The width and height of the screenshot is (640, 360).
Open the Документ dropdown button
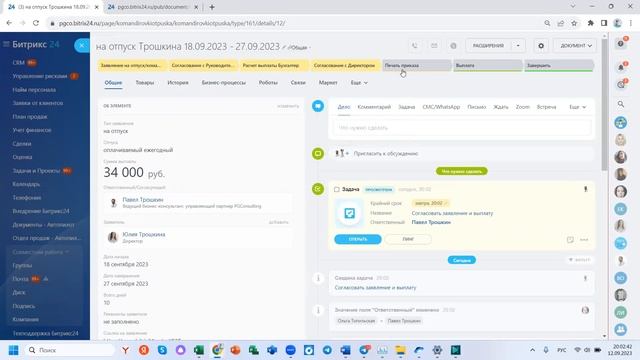(576, 46)
